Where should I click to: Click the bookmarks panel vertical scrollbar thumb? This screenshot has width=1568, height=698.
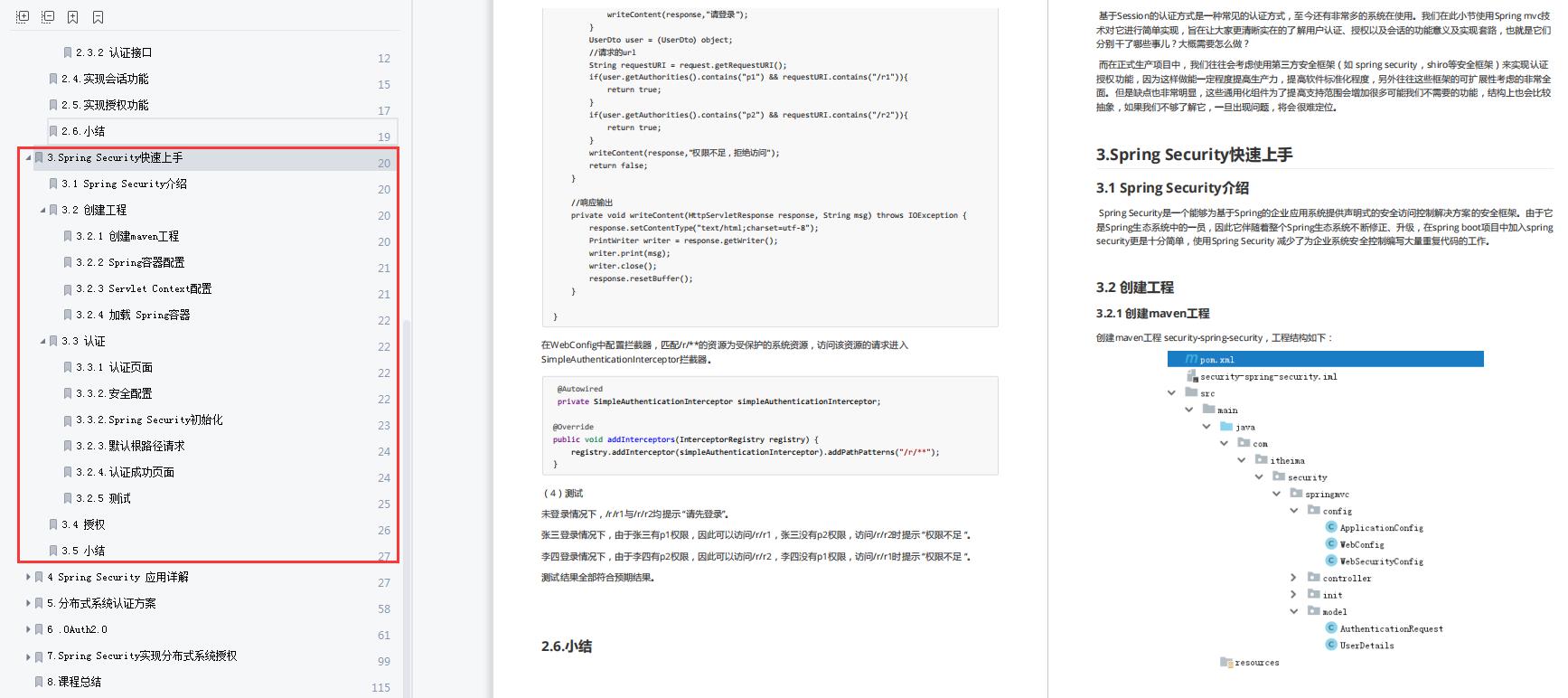[406, 508]
